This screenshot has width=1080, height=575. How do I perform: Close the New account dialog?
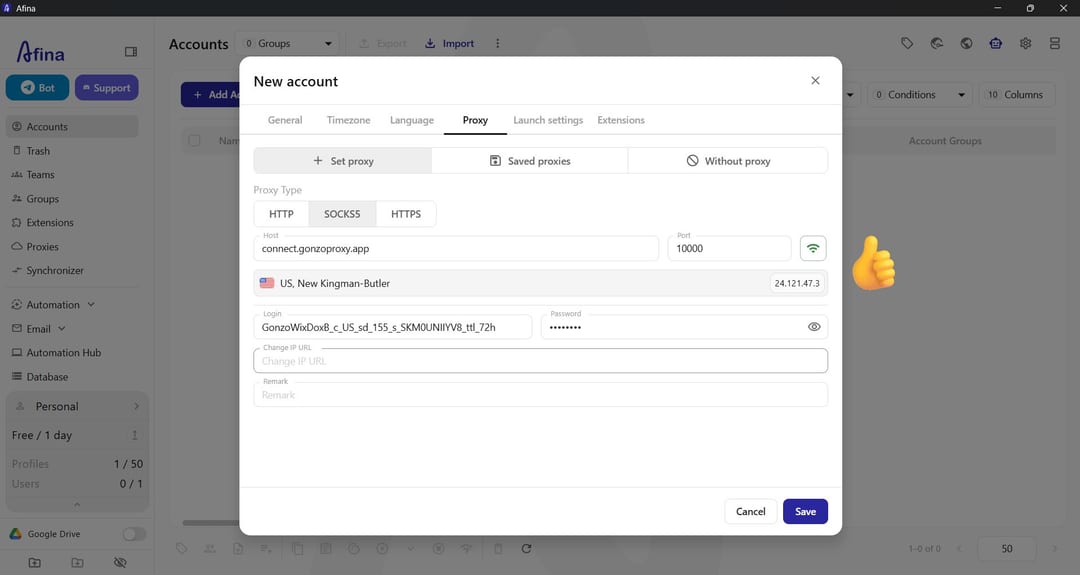816,81
